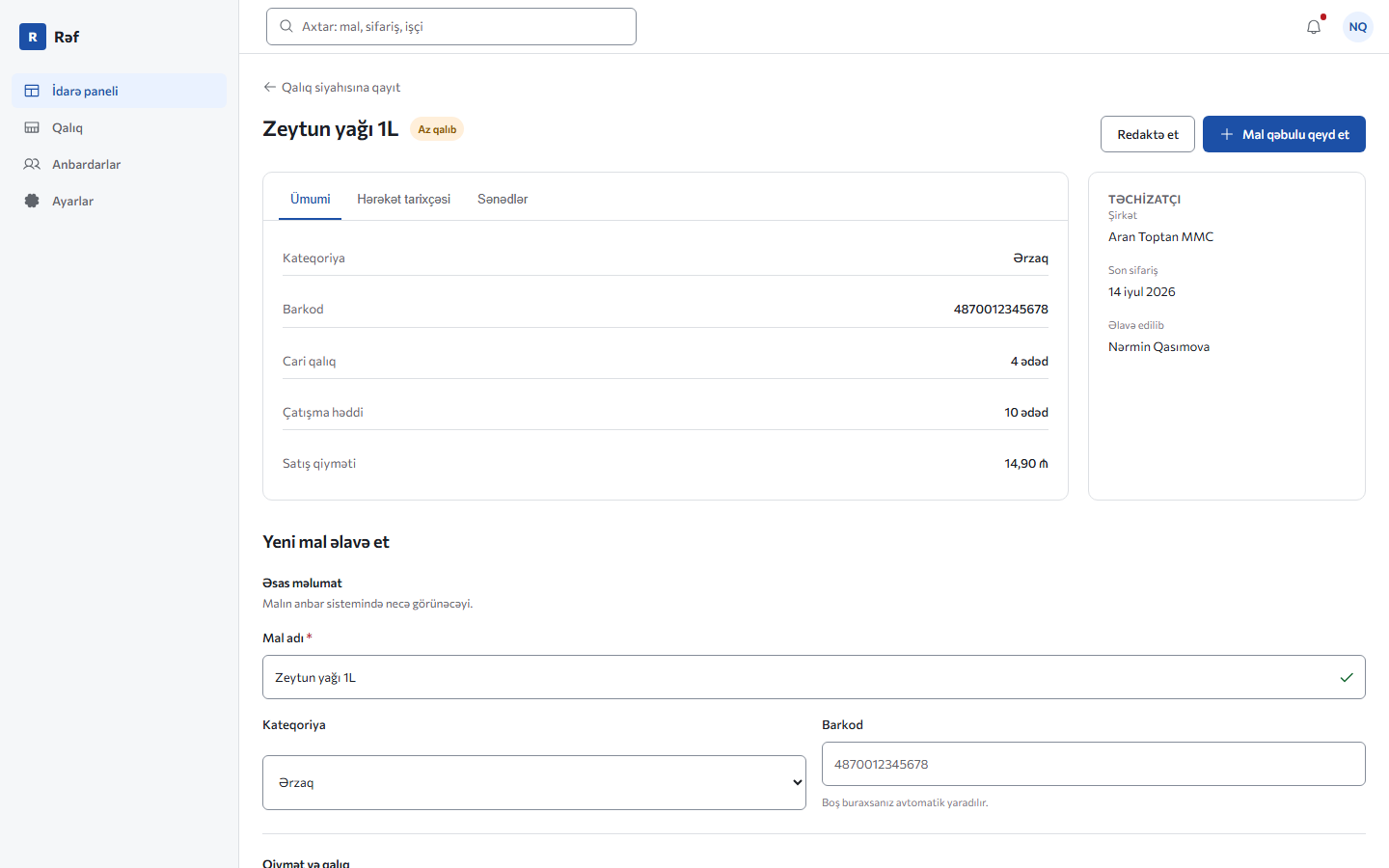Go back via Qalıq siyahısına qayıt
The height and width of the screenshot is (868, 1389).
(332, 87)
